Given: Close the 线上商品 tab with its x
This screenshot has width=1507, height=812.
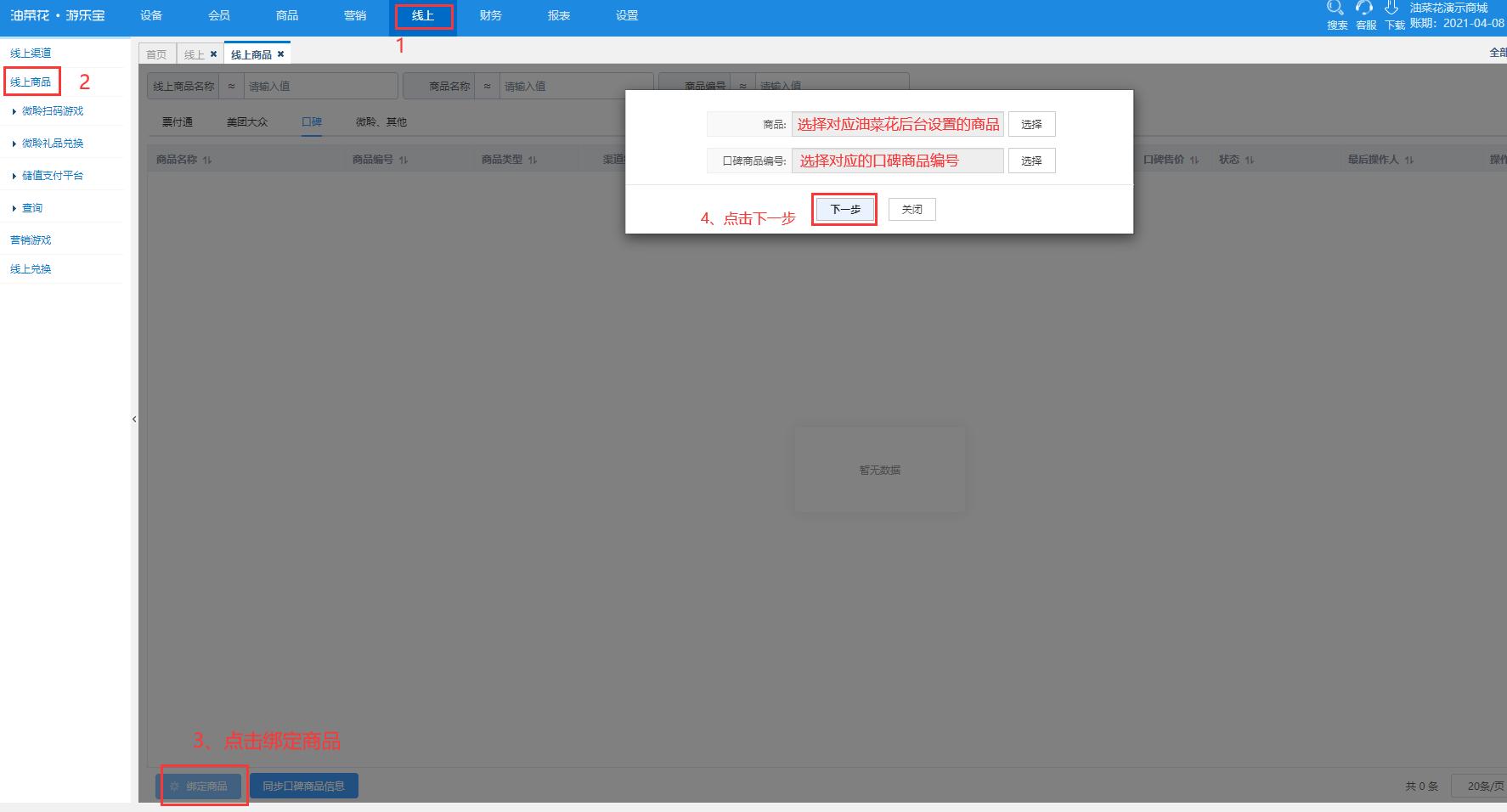Looking at the screenshot, I should tap(280, 54).
